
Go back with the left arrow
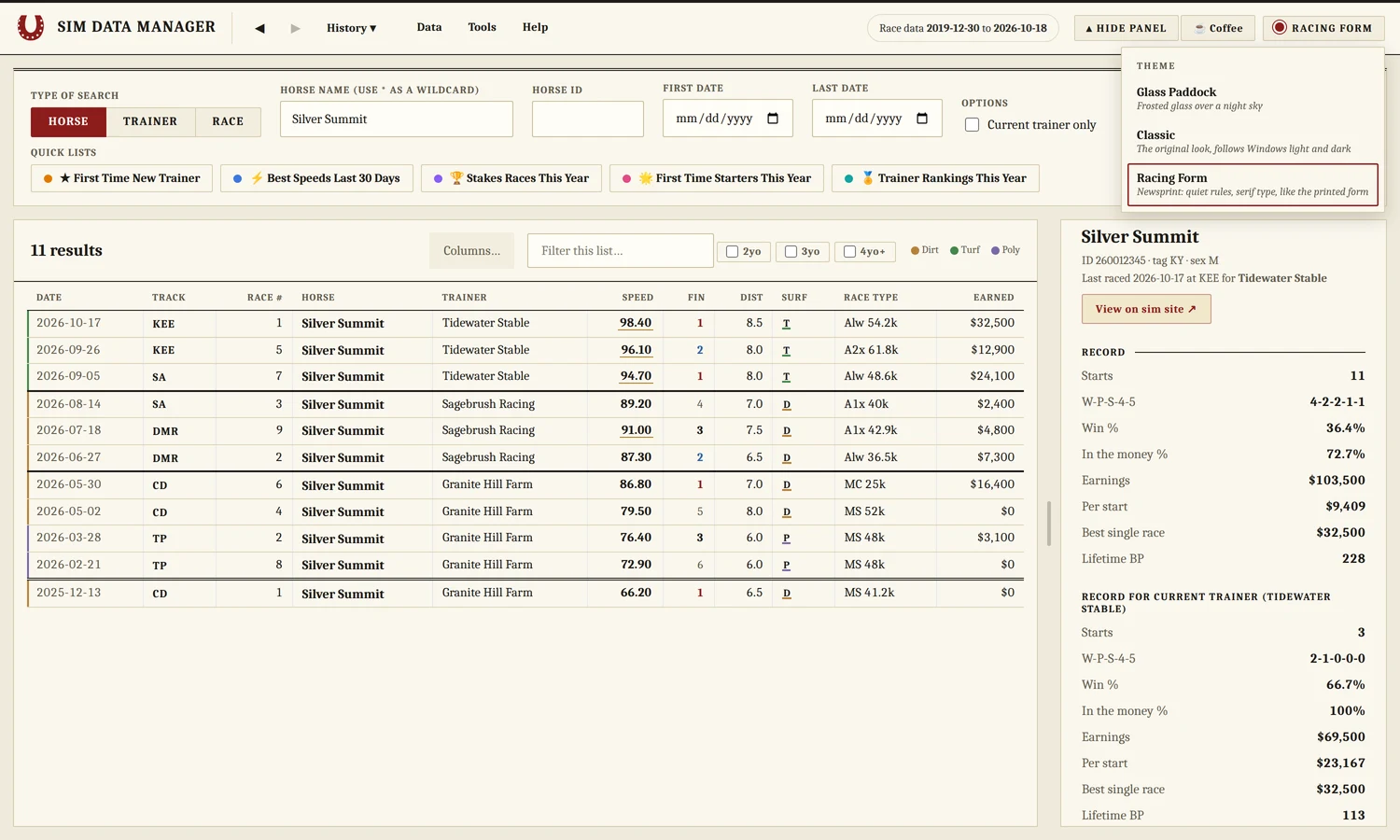click(x=259, y=28)
